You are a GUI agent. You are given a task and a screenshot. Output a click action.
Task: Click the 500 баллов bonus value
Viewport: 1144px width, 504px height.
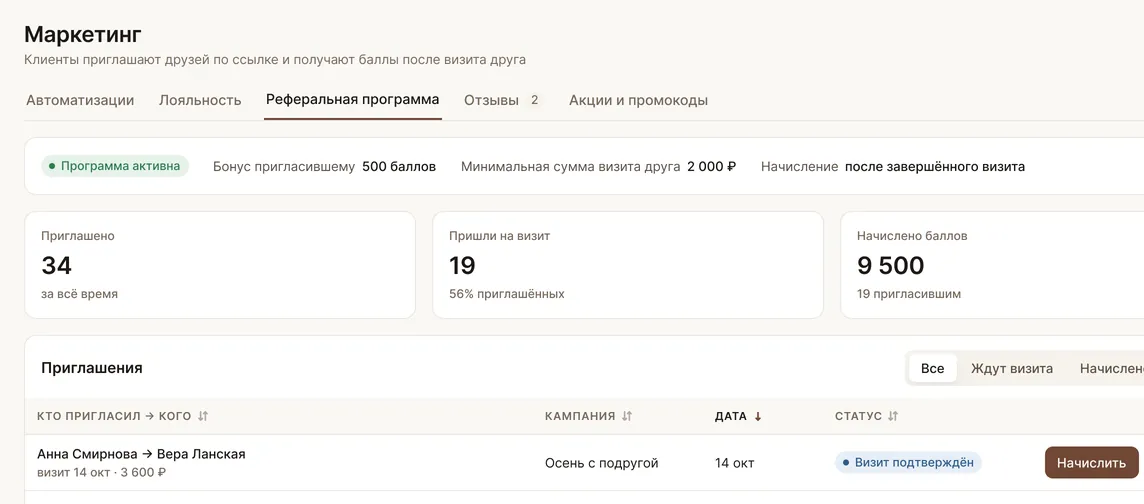399,166
